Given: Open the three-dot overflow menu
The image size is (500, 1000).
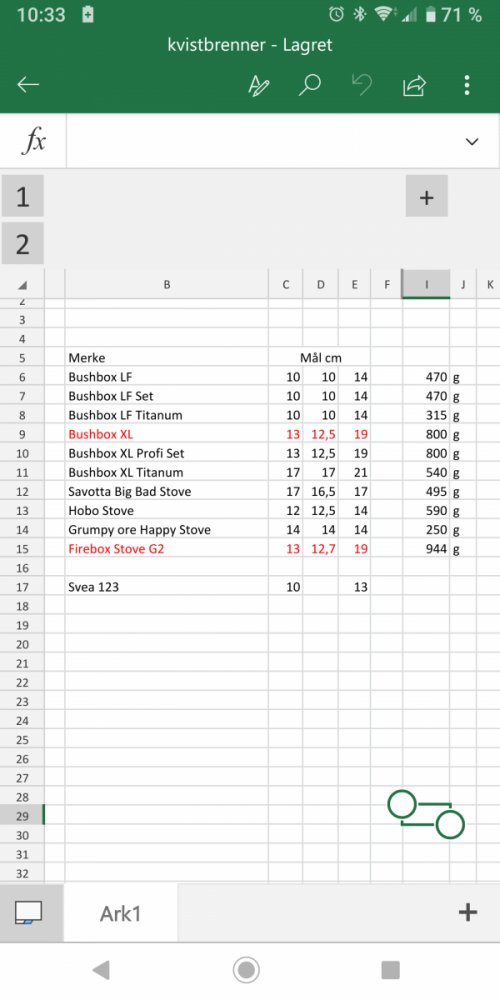Looking at the screenshot, I should [467, 85].
